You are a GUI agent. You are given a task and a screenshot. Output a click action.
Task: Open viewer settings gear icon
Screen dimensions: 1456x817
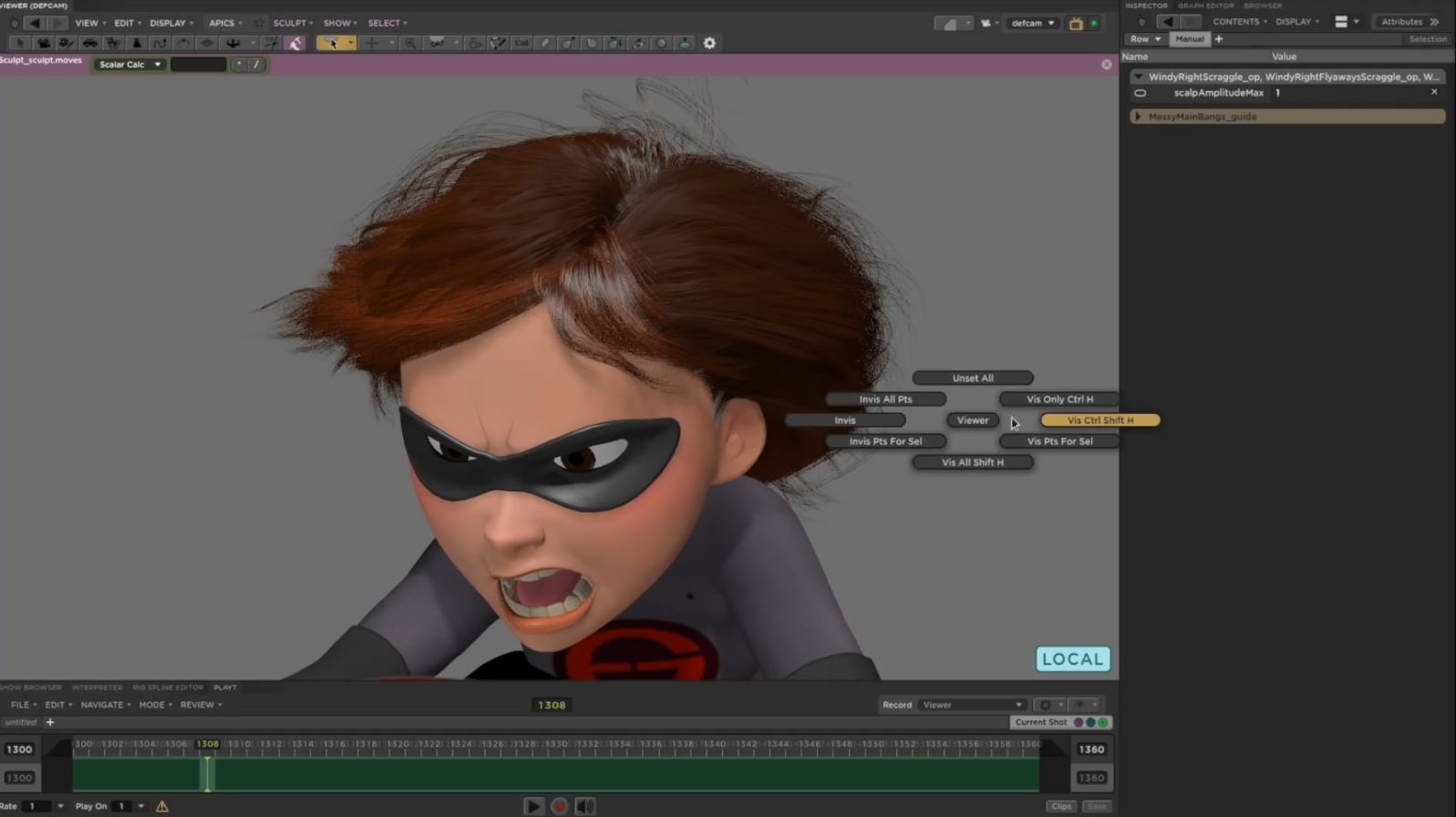click(709, 43)
